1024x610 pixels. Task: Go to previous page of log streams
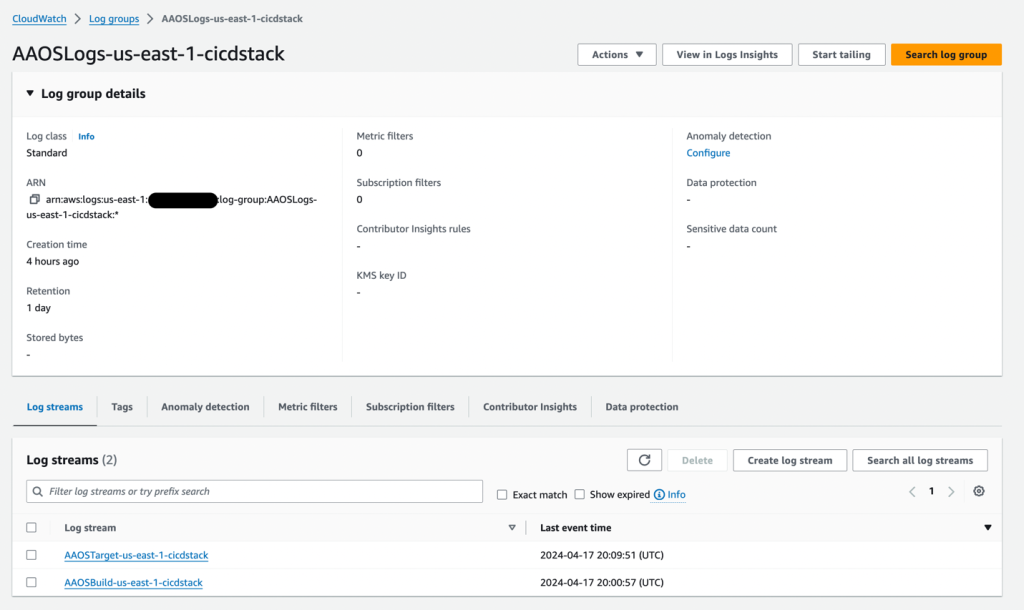point(911,491)
